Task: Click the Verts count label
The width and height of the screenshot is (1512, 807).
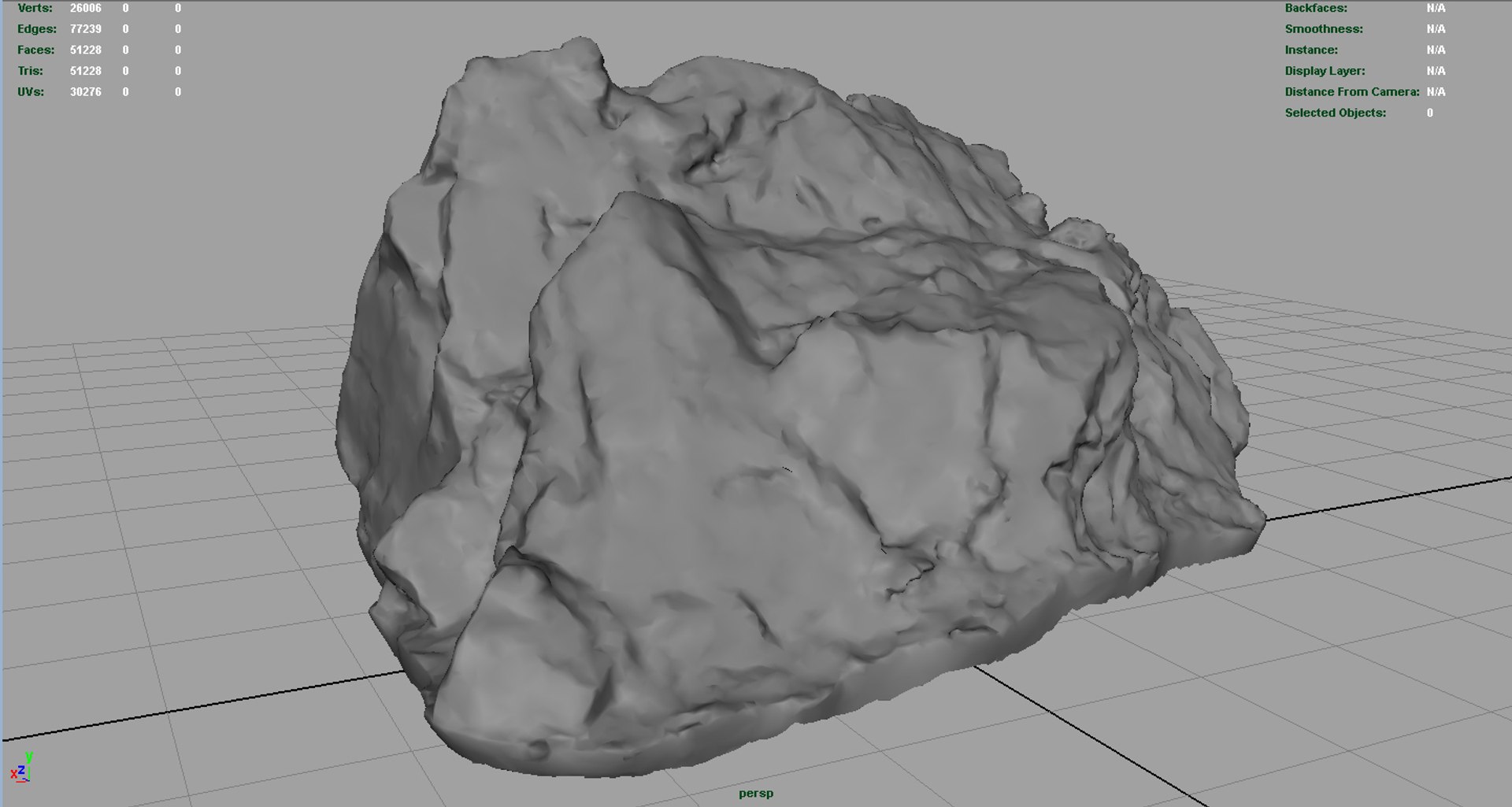Action: tap(35, 8)
